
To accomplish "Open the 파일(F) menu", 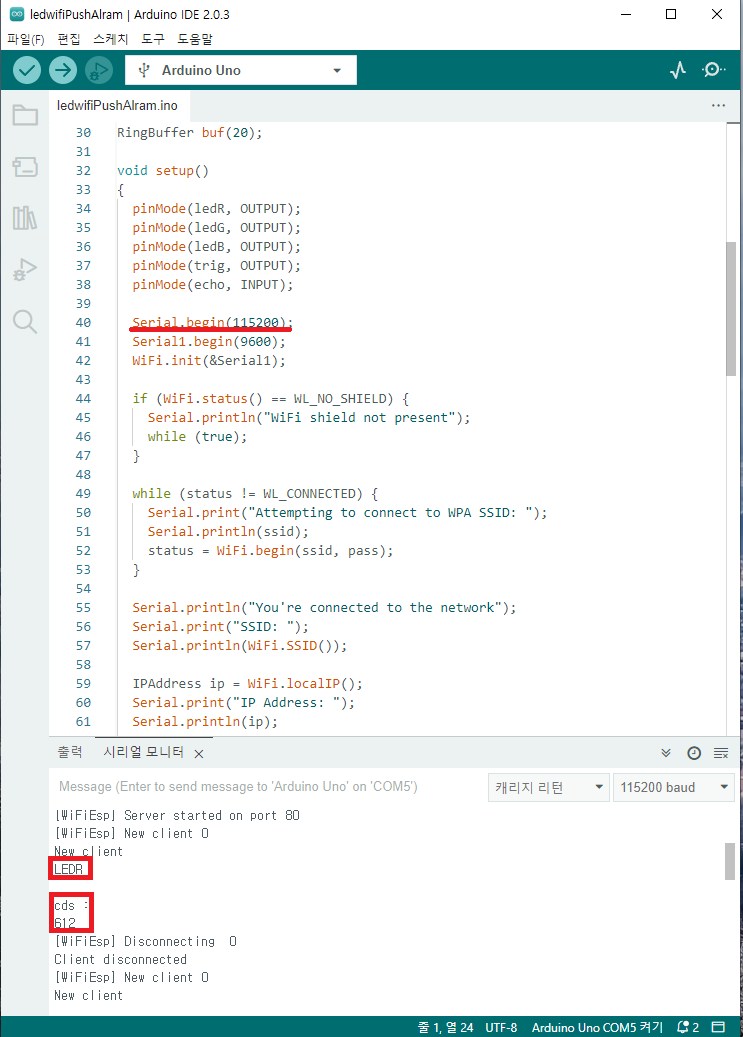I will pyautogui.click(x=26, y=39).
